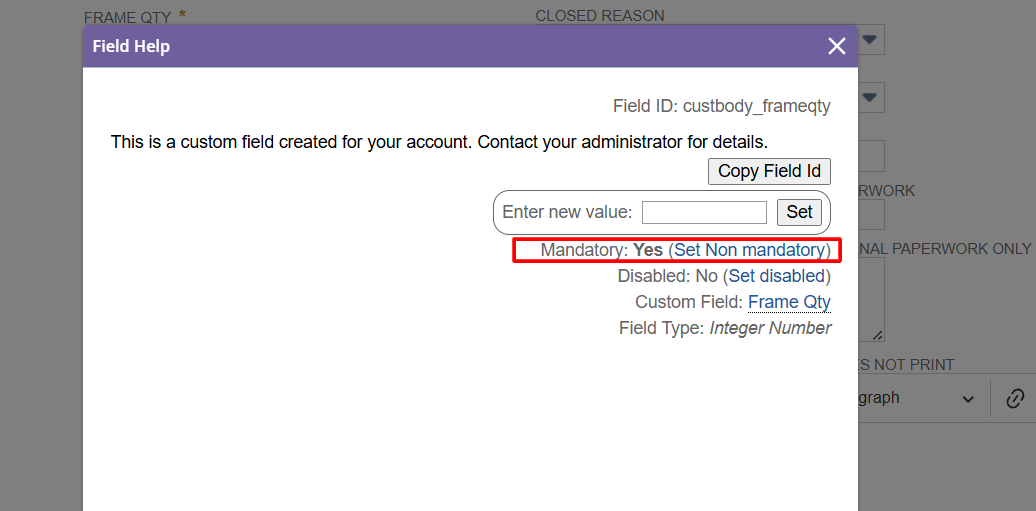Viewport: 1036px width, 511px height.
Task: Click the text box above the PAPERWORK label
Action: (x=871, y=156)
